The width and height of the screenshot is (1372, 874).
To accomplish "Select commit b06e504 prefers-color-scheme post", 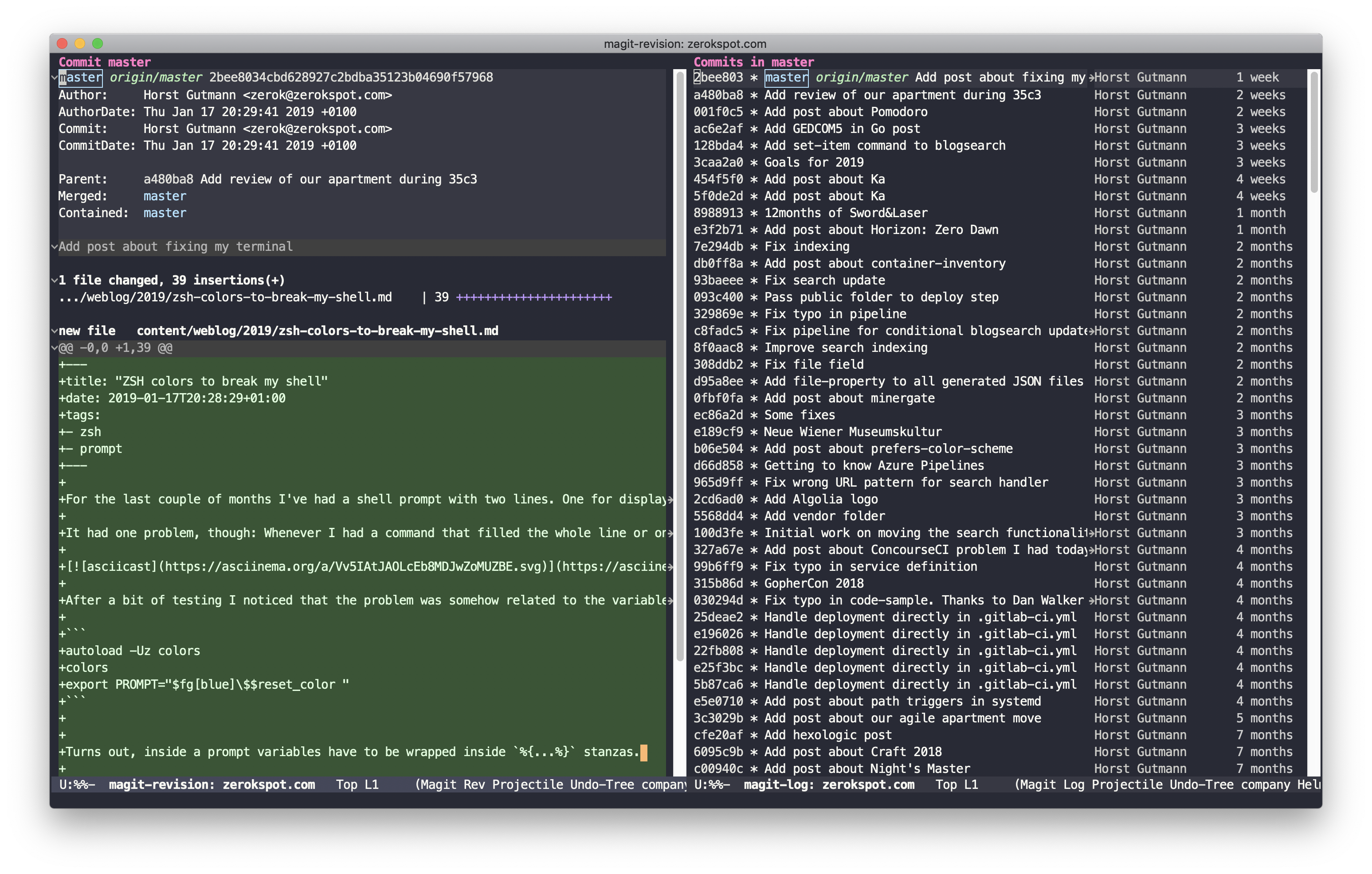I will point(1000,449).
